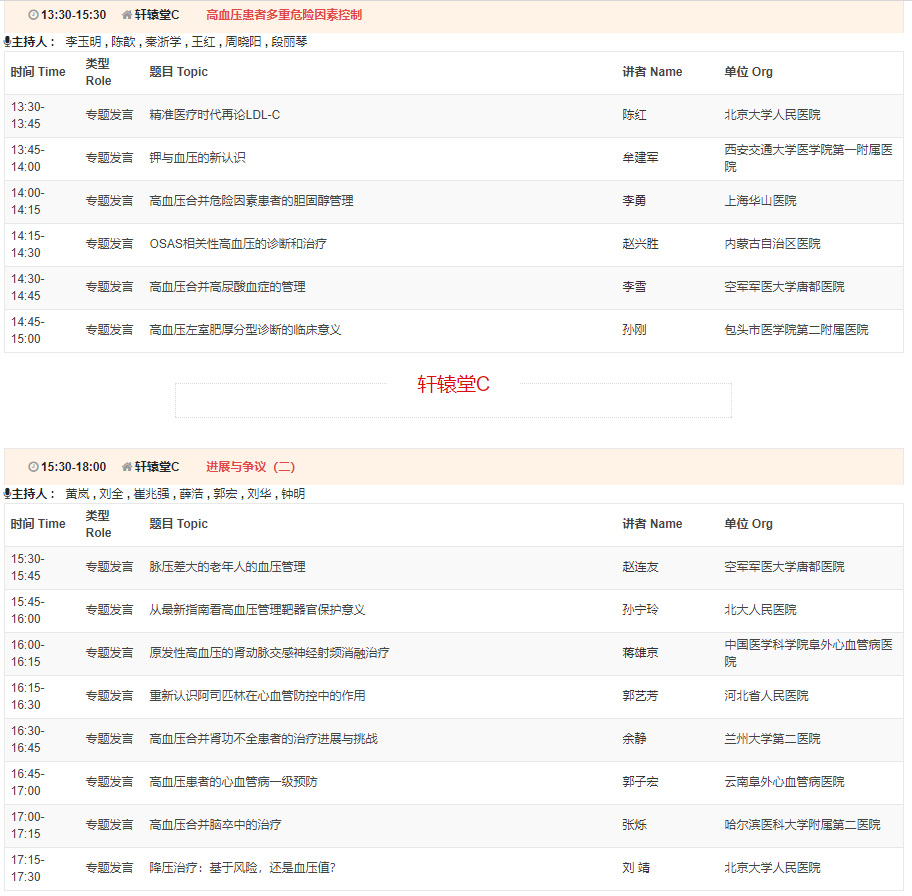The height and width of the screenshot is (896, 912).
Task: Click the clock icon beside 15:30-18:00
Action: 34,467
